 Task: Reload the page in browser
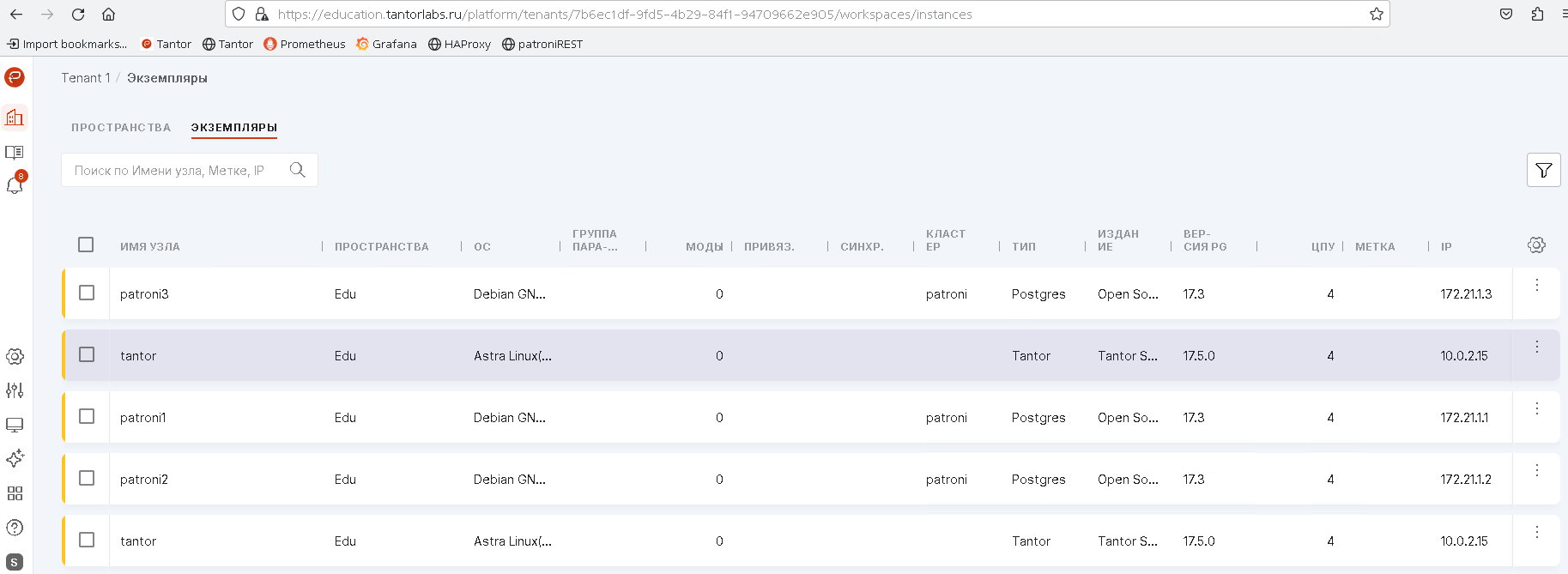click(78, 15)
